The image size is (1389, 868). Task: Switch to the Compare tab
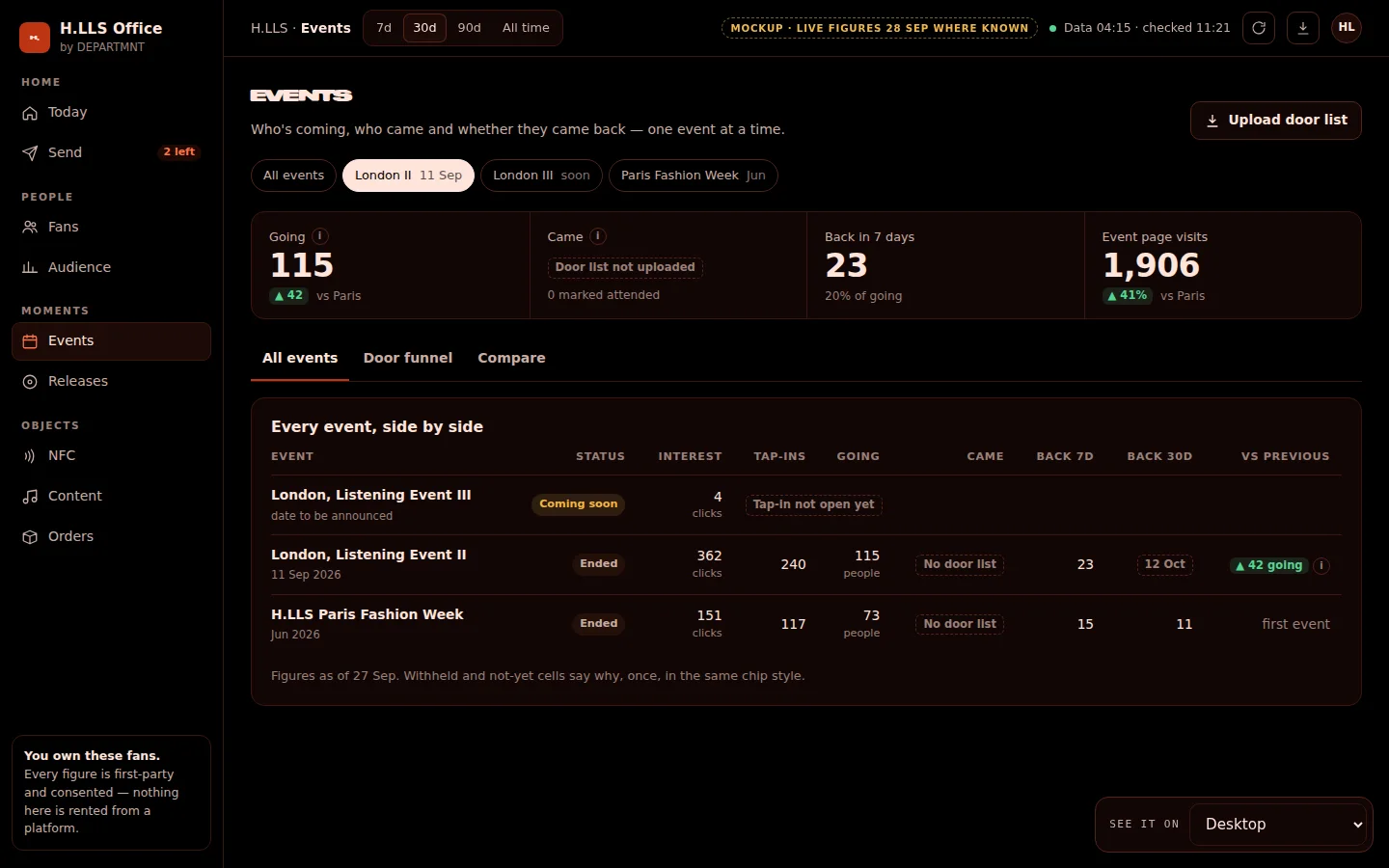coord(511,358)
